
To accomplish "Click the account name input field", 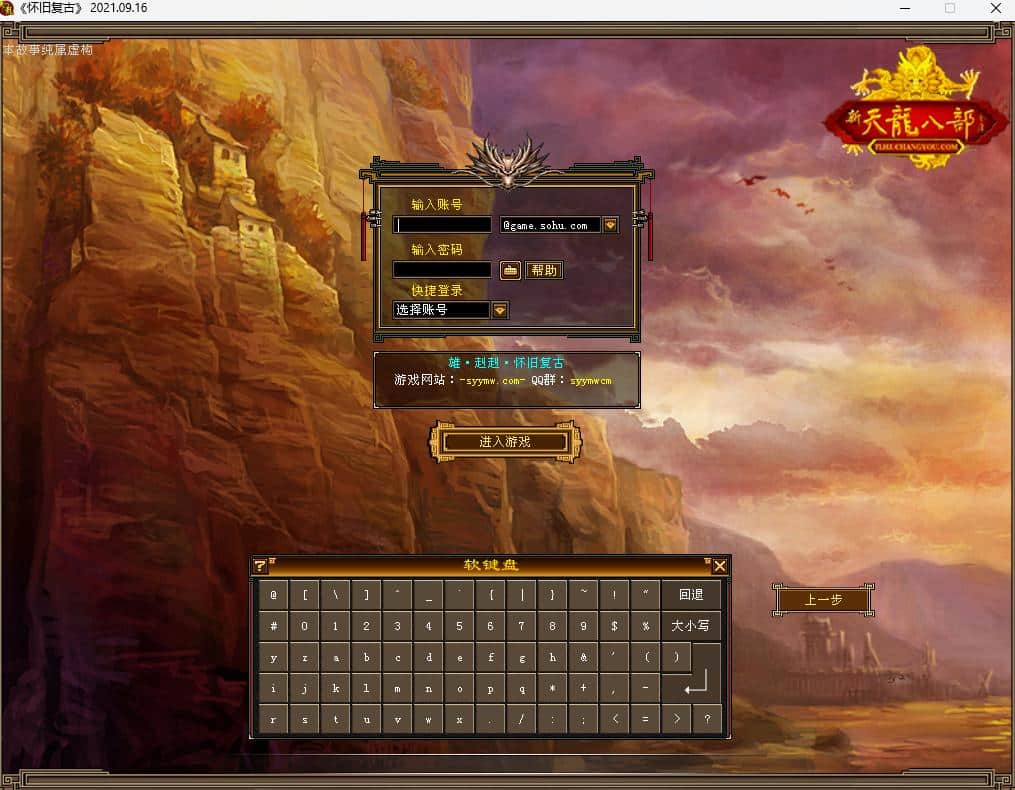I will coord(440,225).
